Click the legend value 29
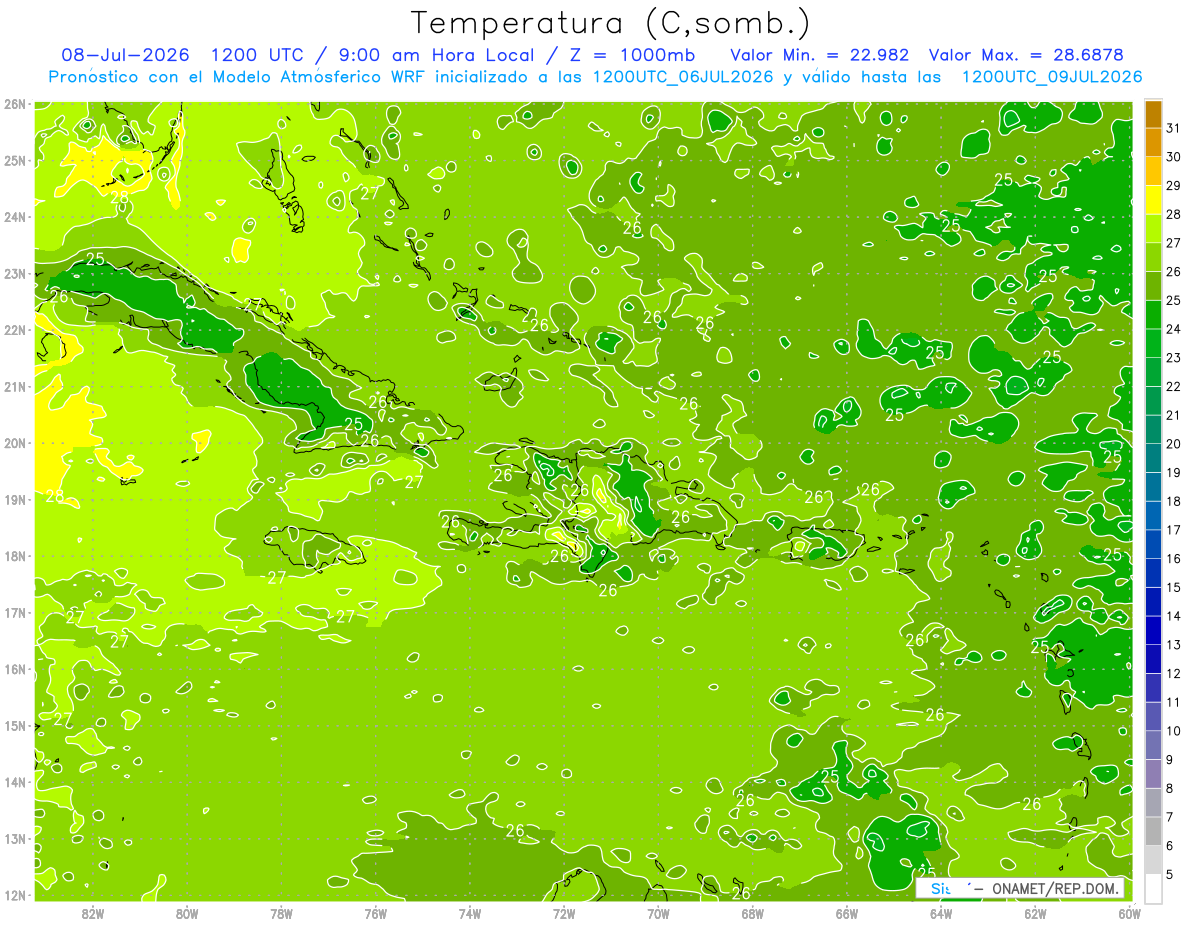 (x=1174, y=186)
